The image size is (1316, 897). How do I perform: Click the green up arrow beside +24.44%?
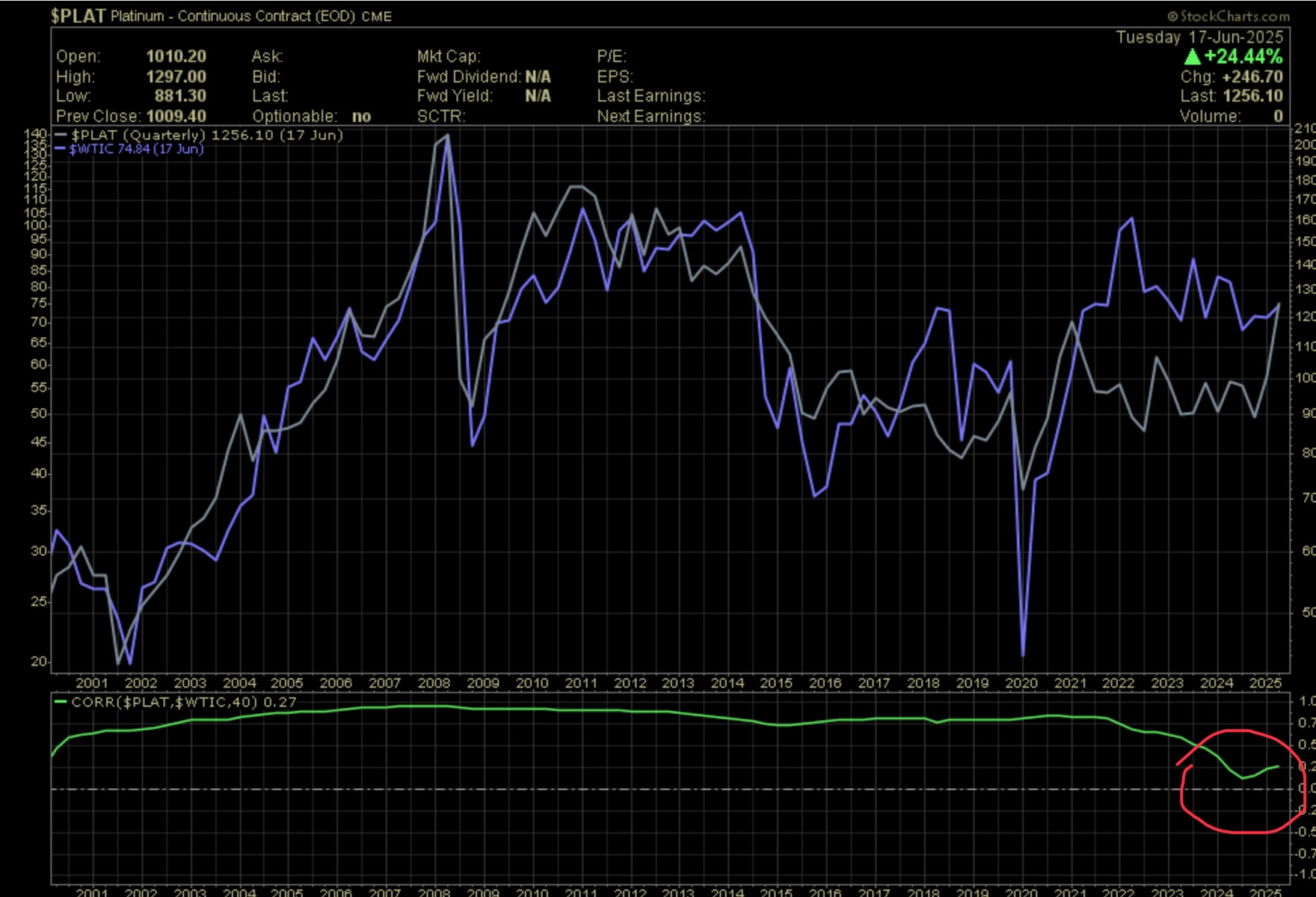tap(1192, 57)
